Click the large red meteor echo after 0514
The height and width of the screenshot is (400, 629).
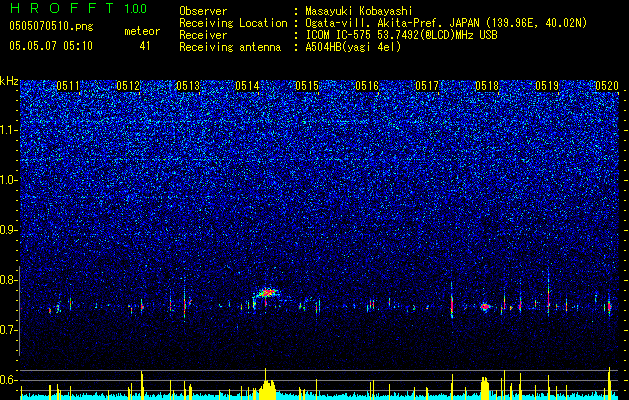coord(267,293)
